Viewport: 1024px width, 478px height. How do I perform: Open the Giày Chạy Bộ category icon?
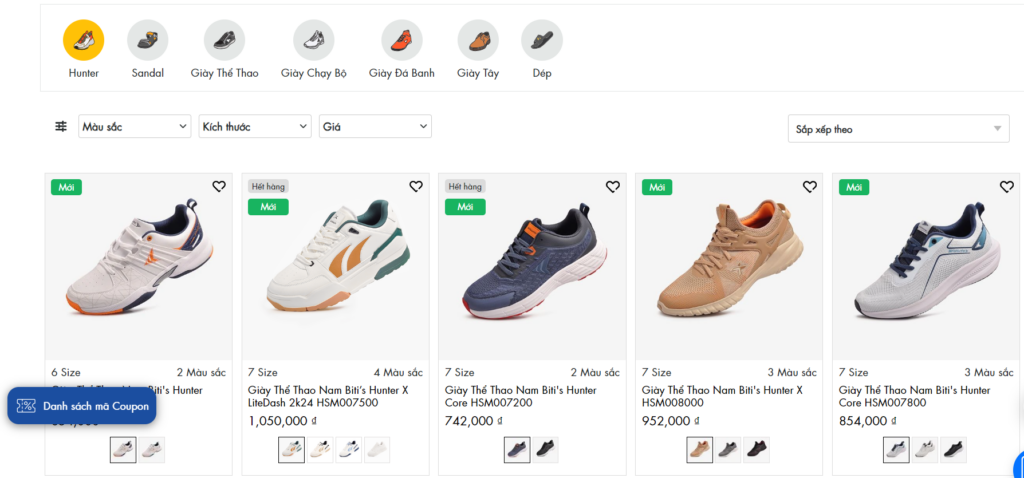tap(313, 40)
